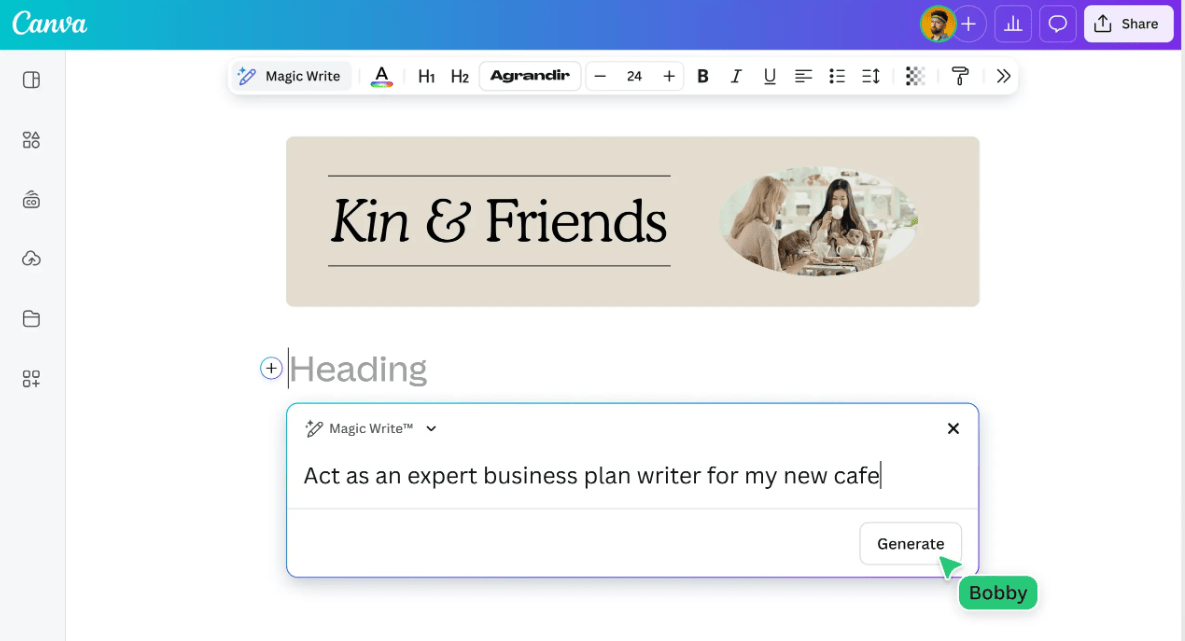Click the plus icon beside Heading

coord(271,368)
